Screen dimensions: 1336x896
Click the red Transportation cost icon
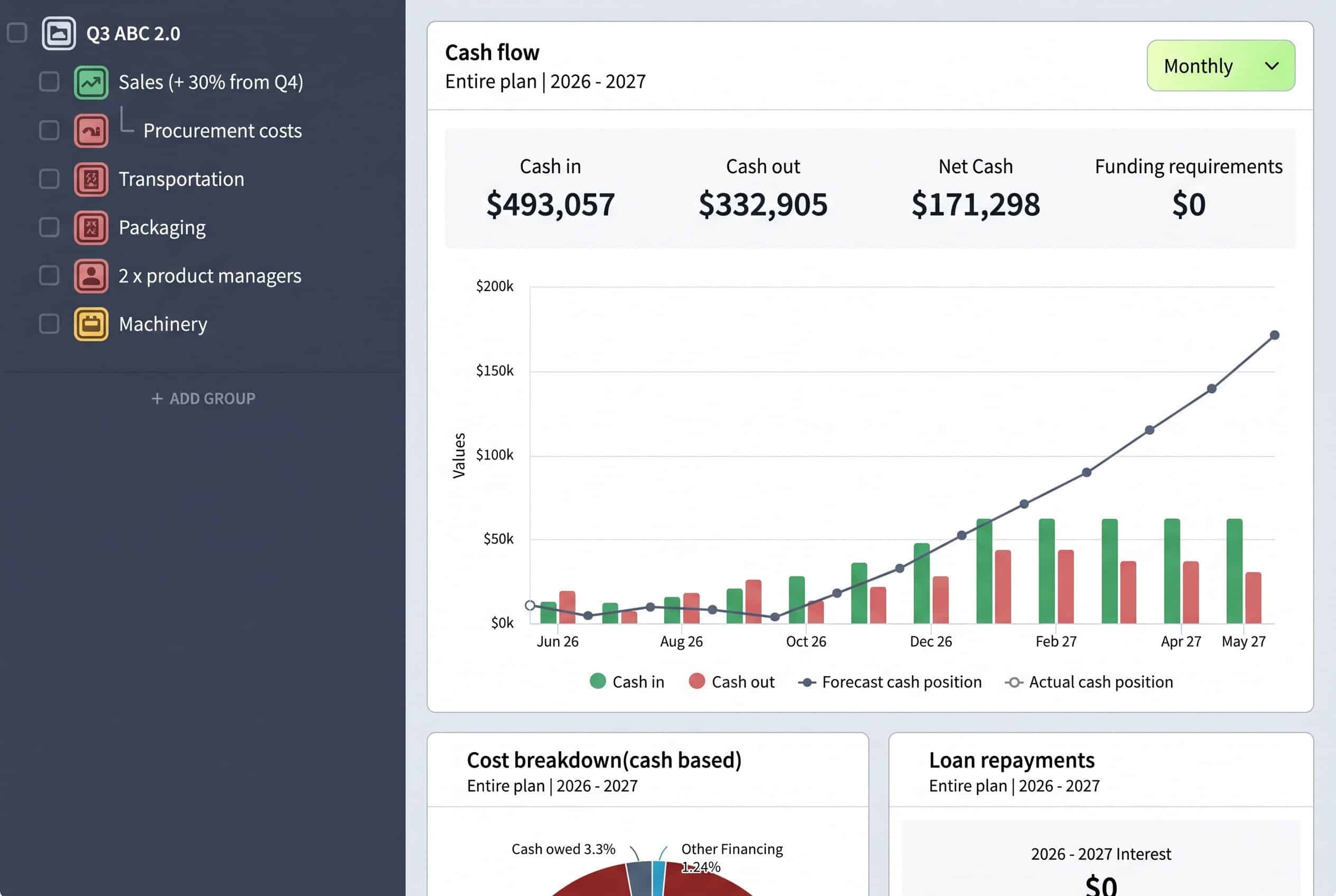pos(91,180)
